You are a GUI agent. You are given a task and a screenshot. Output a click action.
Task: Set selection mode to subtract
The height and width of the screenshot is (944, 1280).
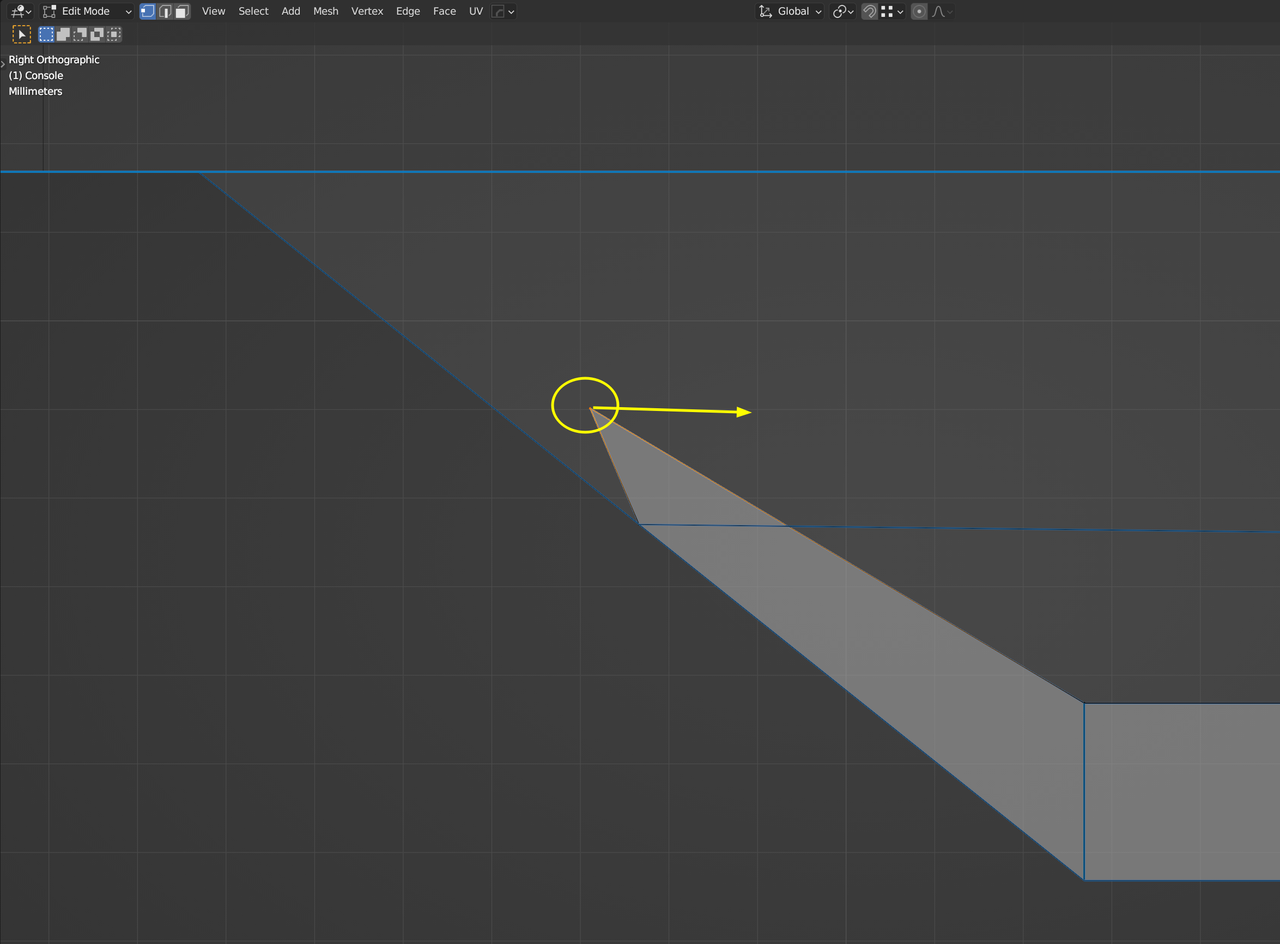80,34
